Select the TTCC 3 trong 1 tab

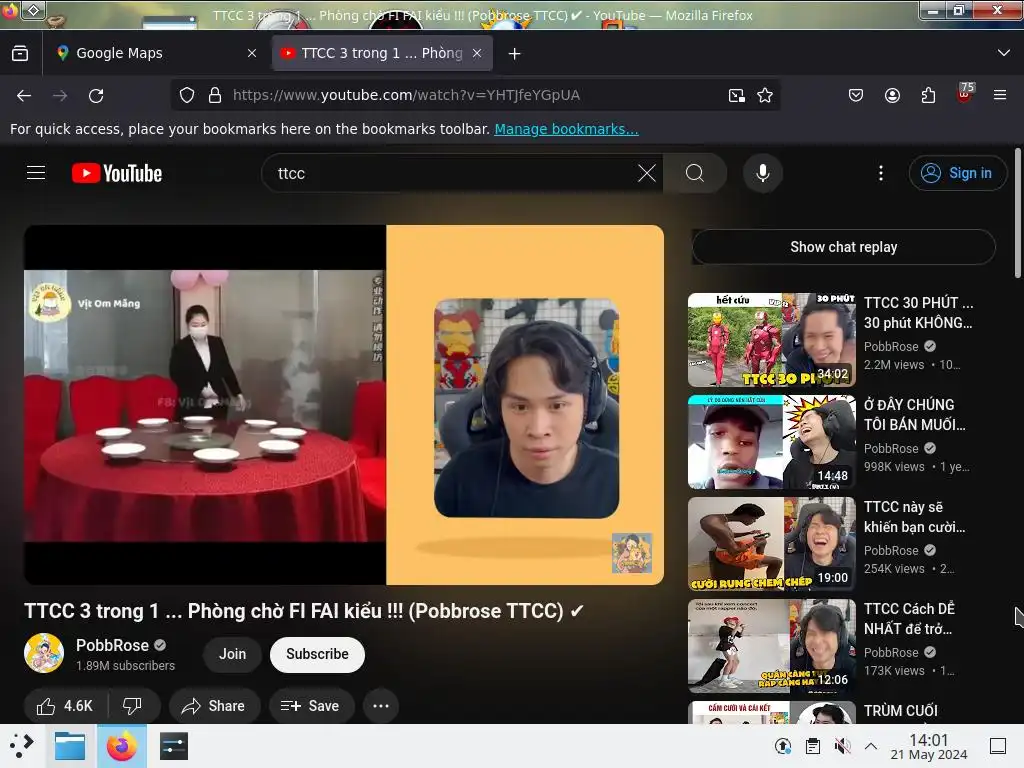pyautogui.click(x=382, y=54)
